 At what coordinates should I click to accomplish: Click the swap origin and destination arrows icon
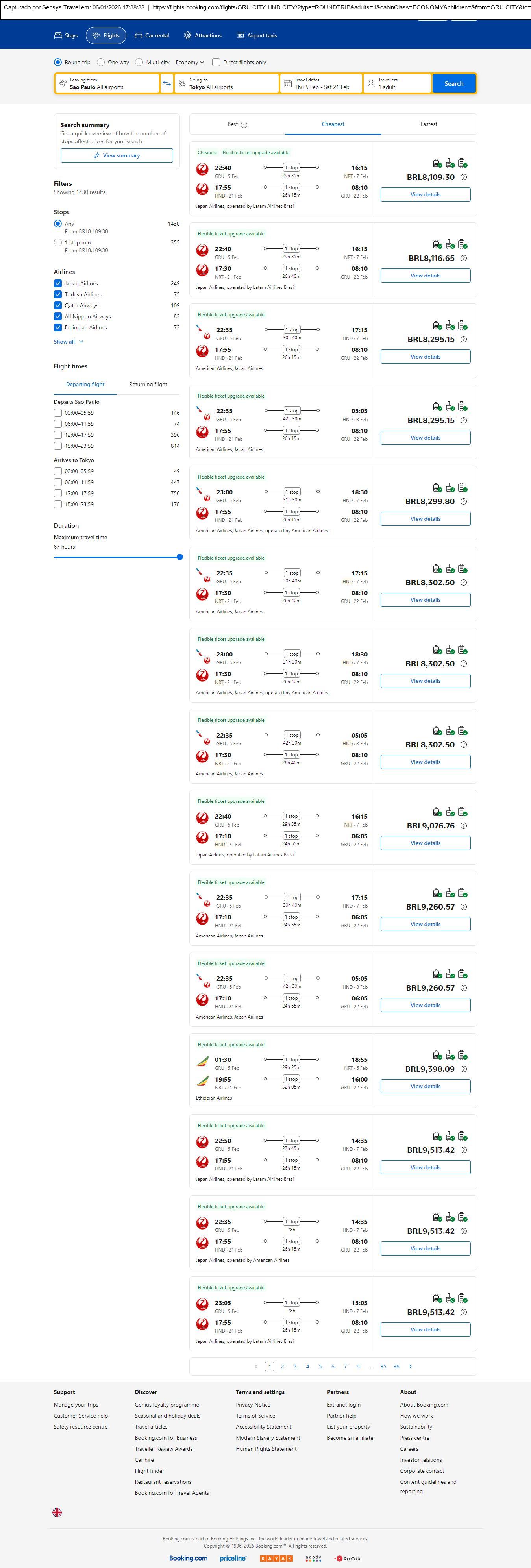tap(167, 83)
